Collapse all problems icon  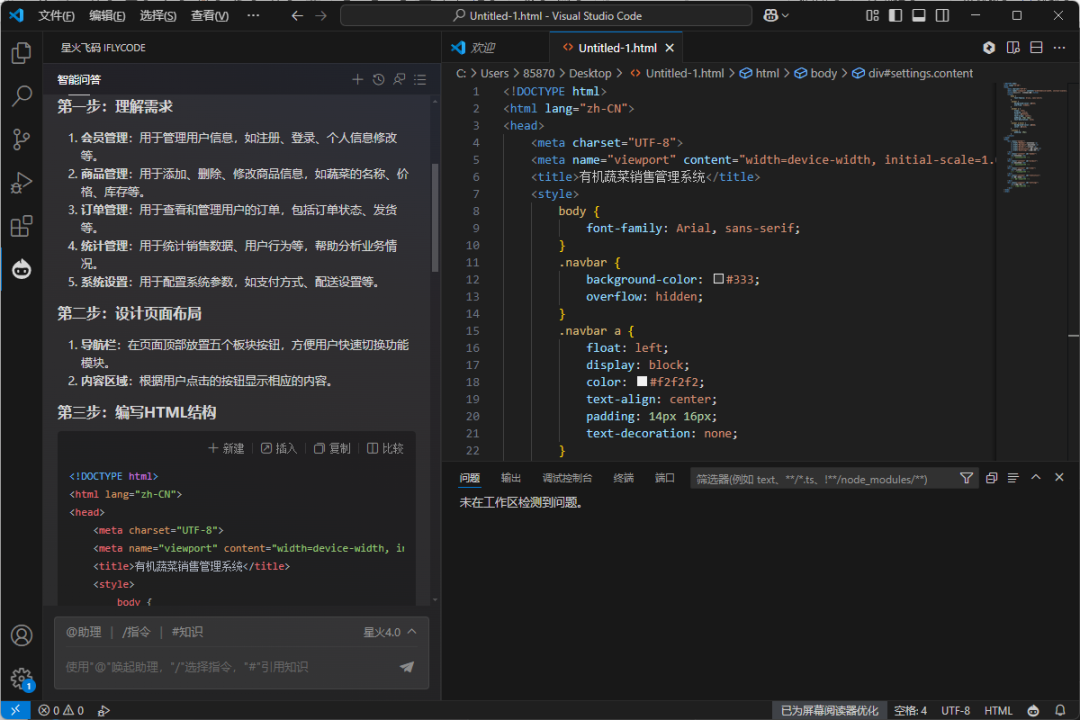point(991,478)
